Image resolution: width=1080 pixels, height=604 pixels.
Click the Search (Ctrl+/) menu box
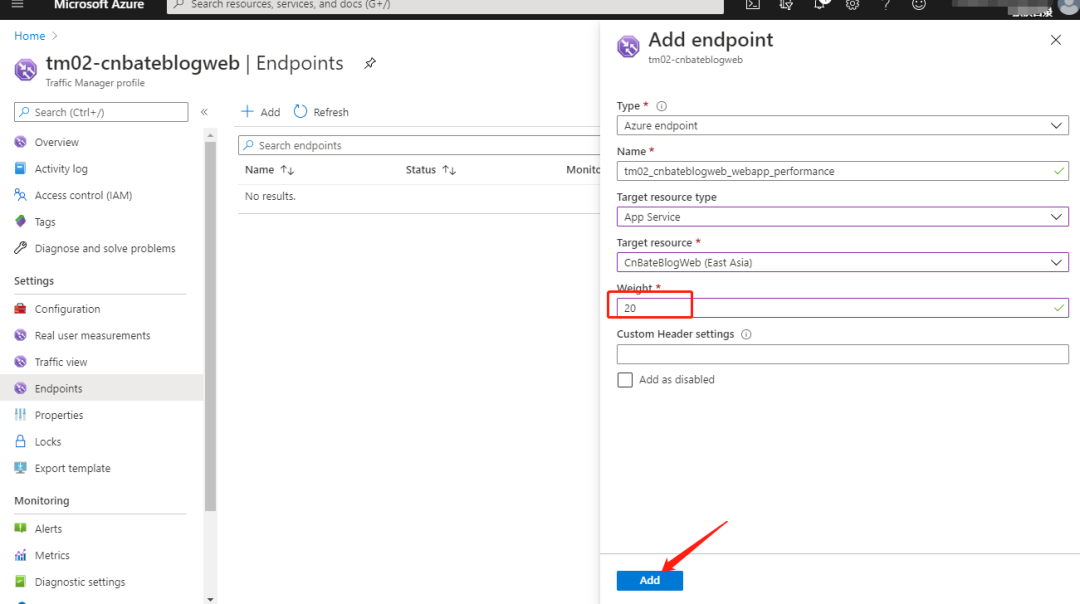(101, 112)
